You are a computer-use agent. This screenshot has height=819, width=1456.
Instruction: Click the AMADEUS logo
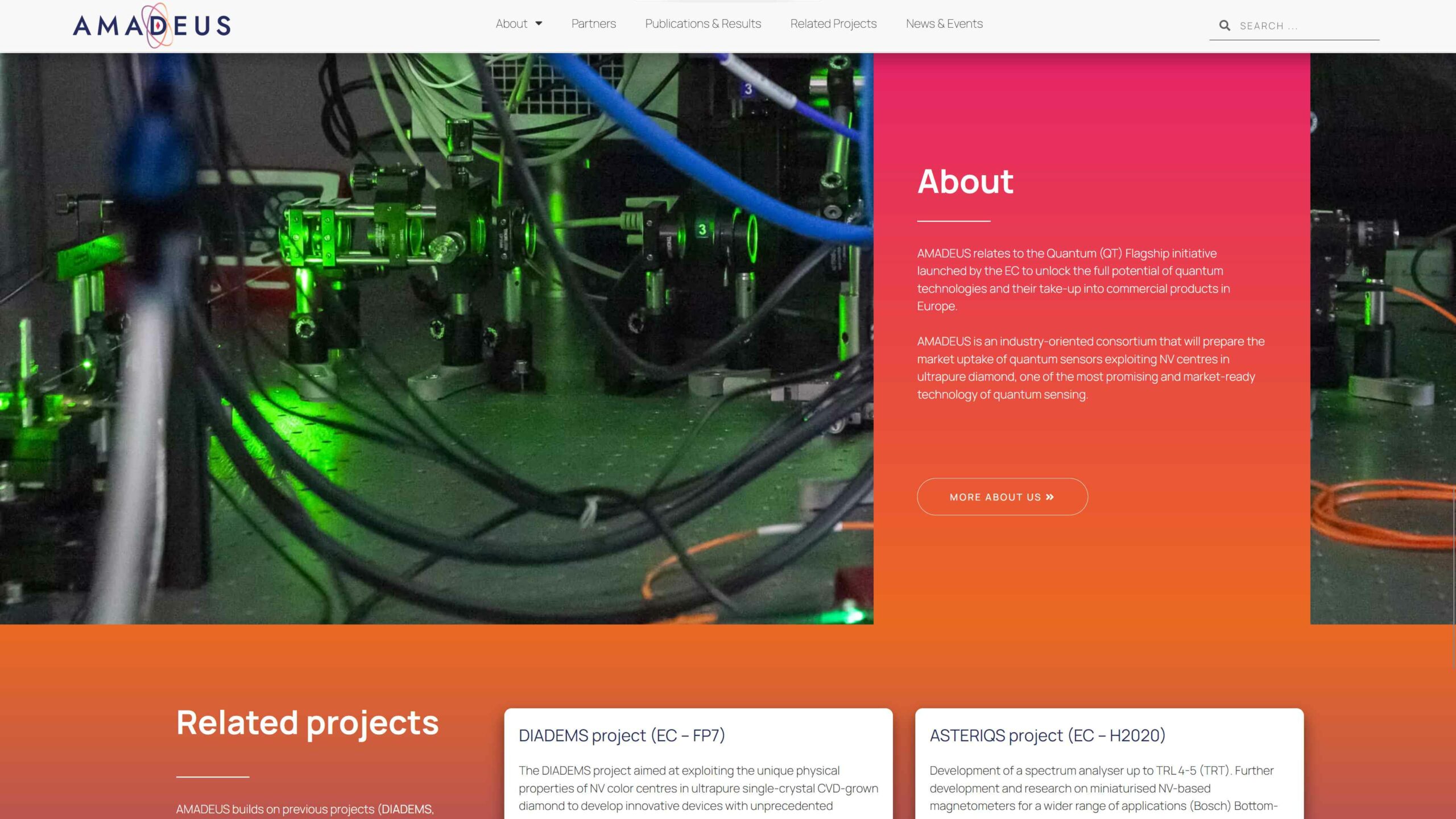[152, 26]
